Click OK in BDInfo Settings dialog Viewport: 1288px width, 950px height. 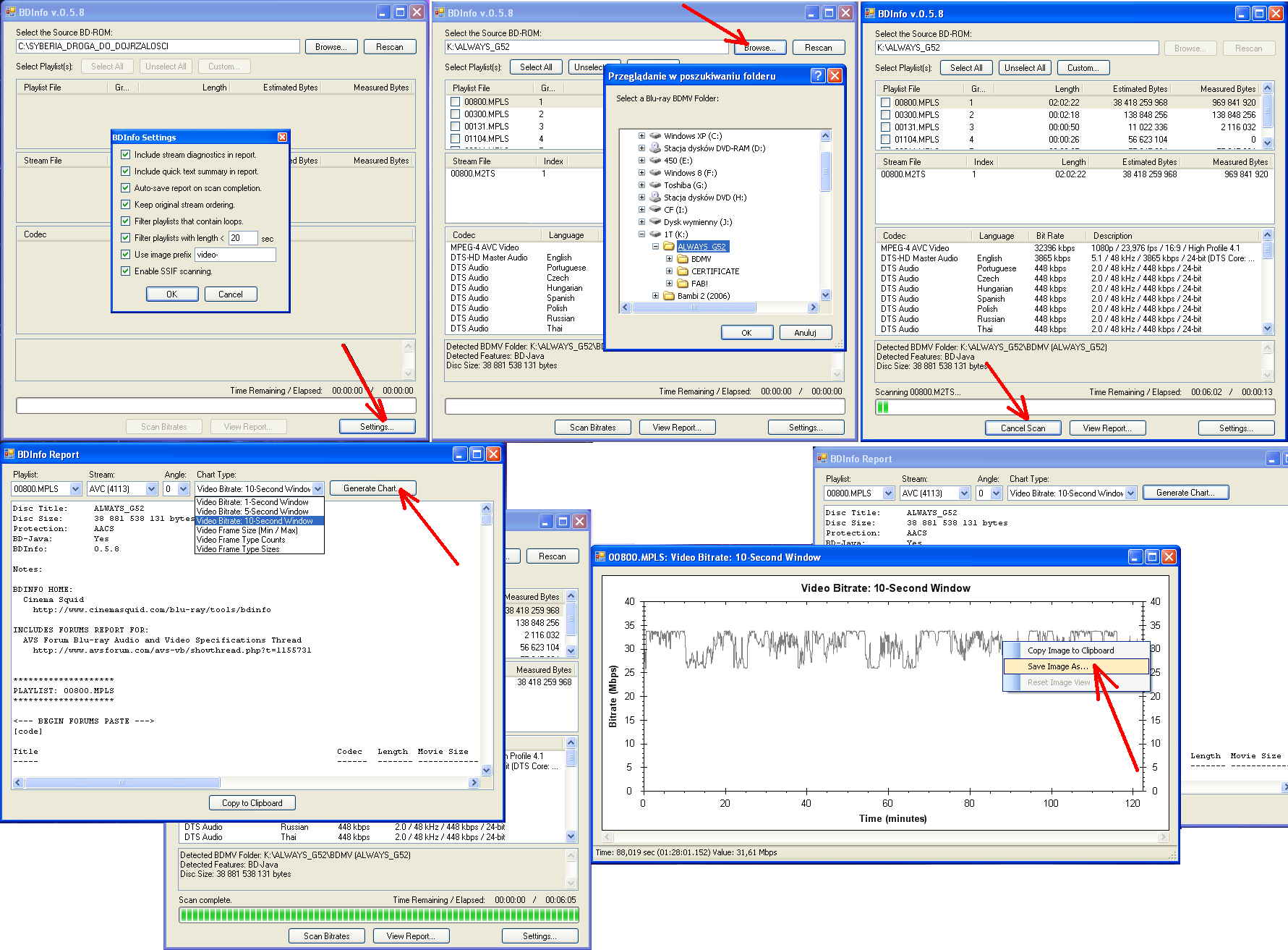pos(172,294)
